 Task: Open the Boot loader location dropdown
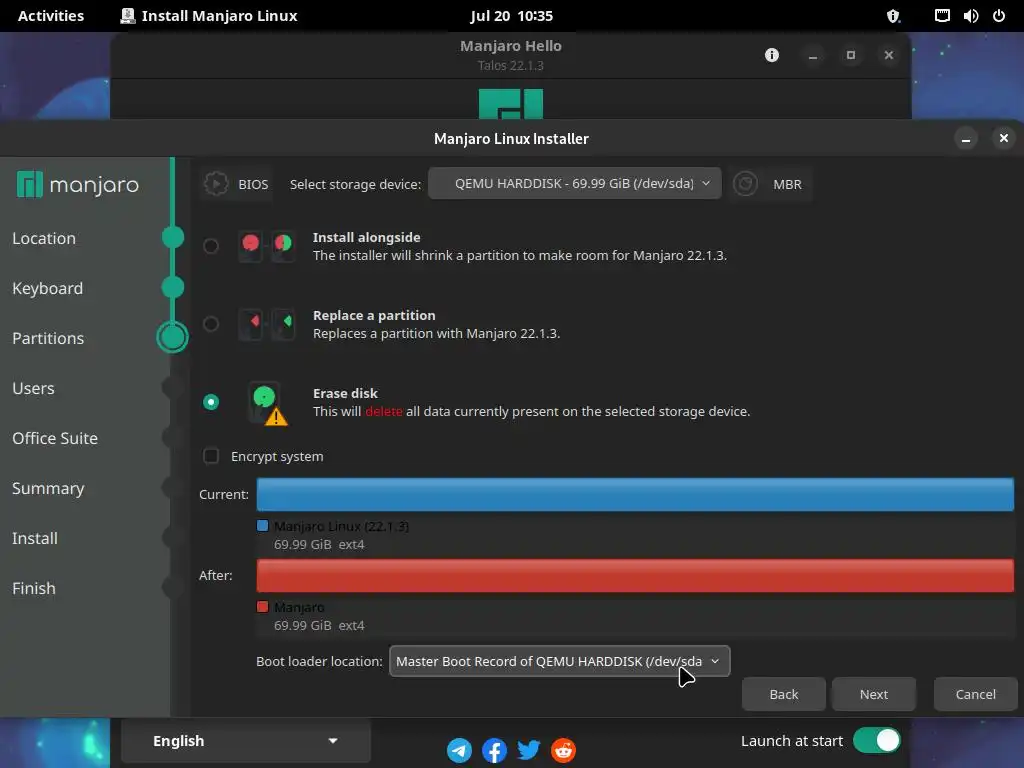pos(560,662)
